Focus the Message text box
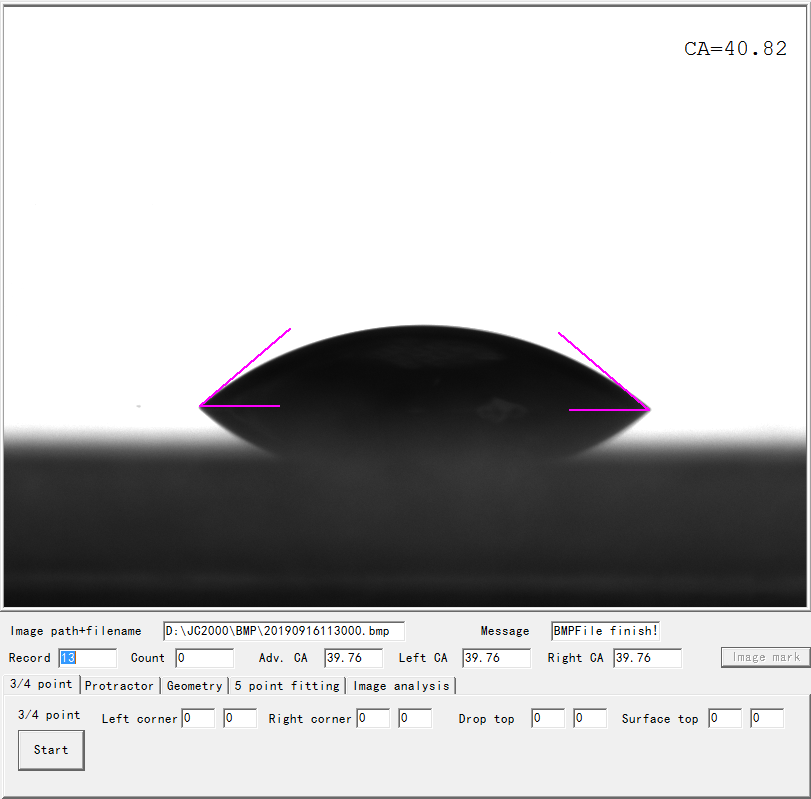The width and height of the screenshot is (811, 799). (x=605, y=631)
